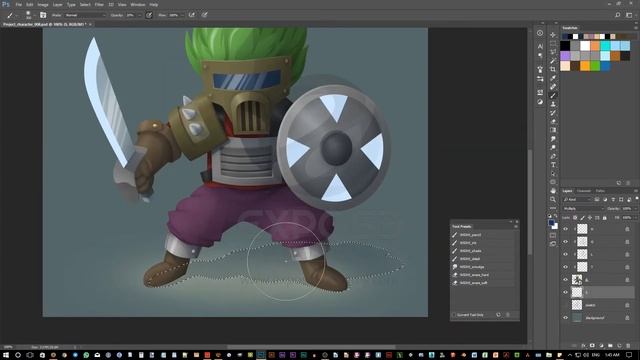Create a new layer group
Viewport: 640px width, 360px height.
610,345
